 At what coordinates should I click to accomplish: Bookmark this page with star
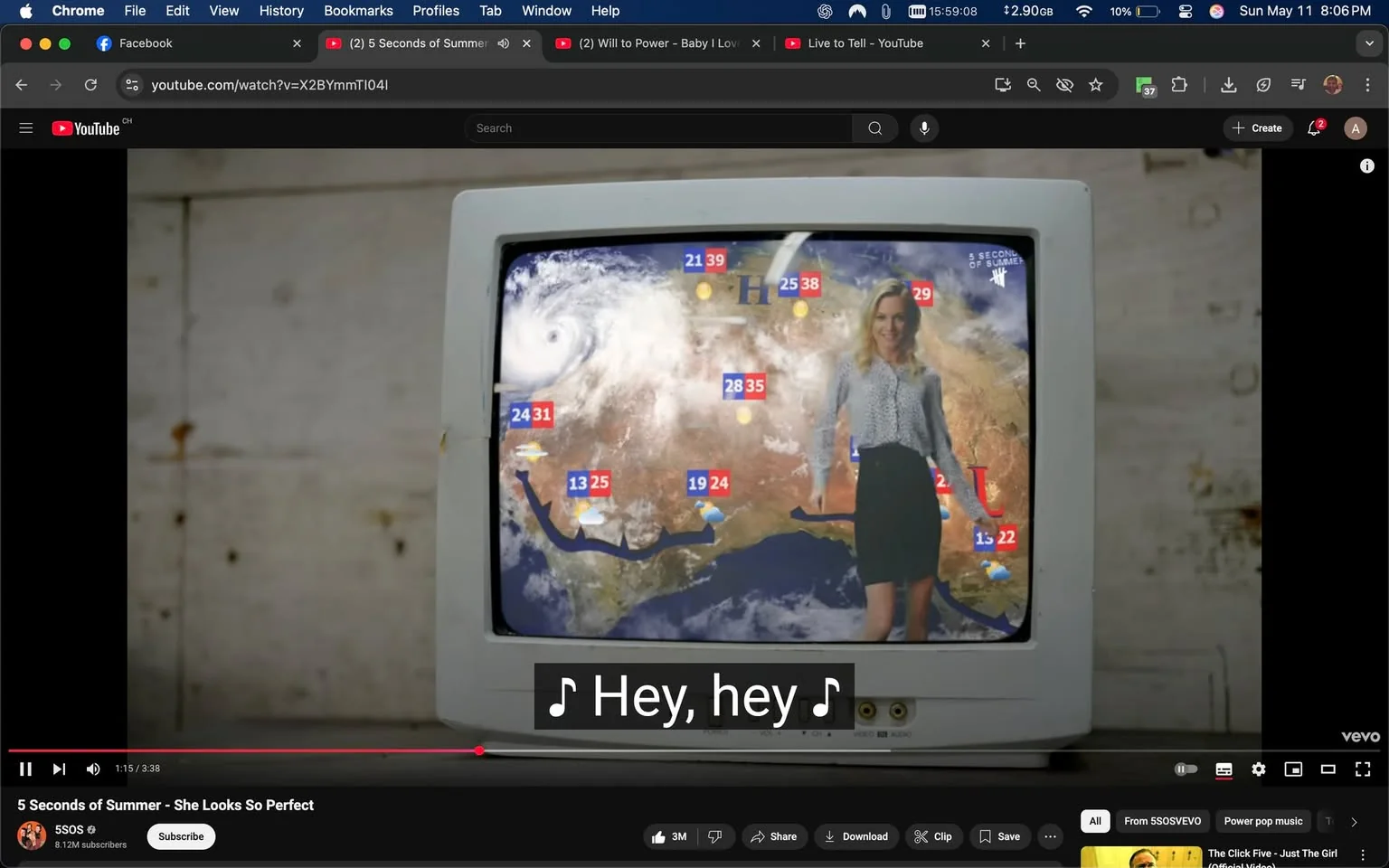[1096, 85]
